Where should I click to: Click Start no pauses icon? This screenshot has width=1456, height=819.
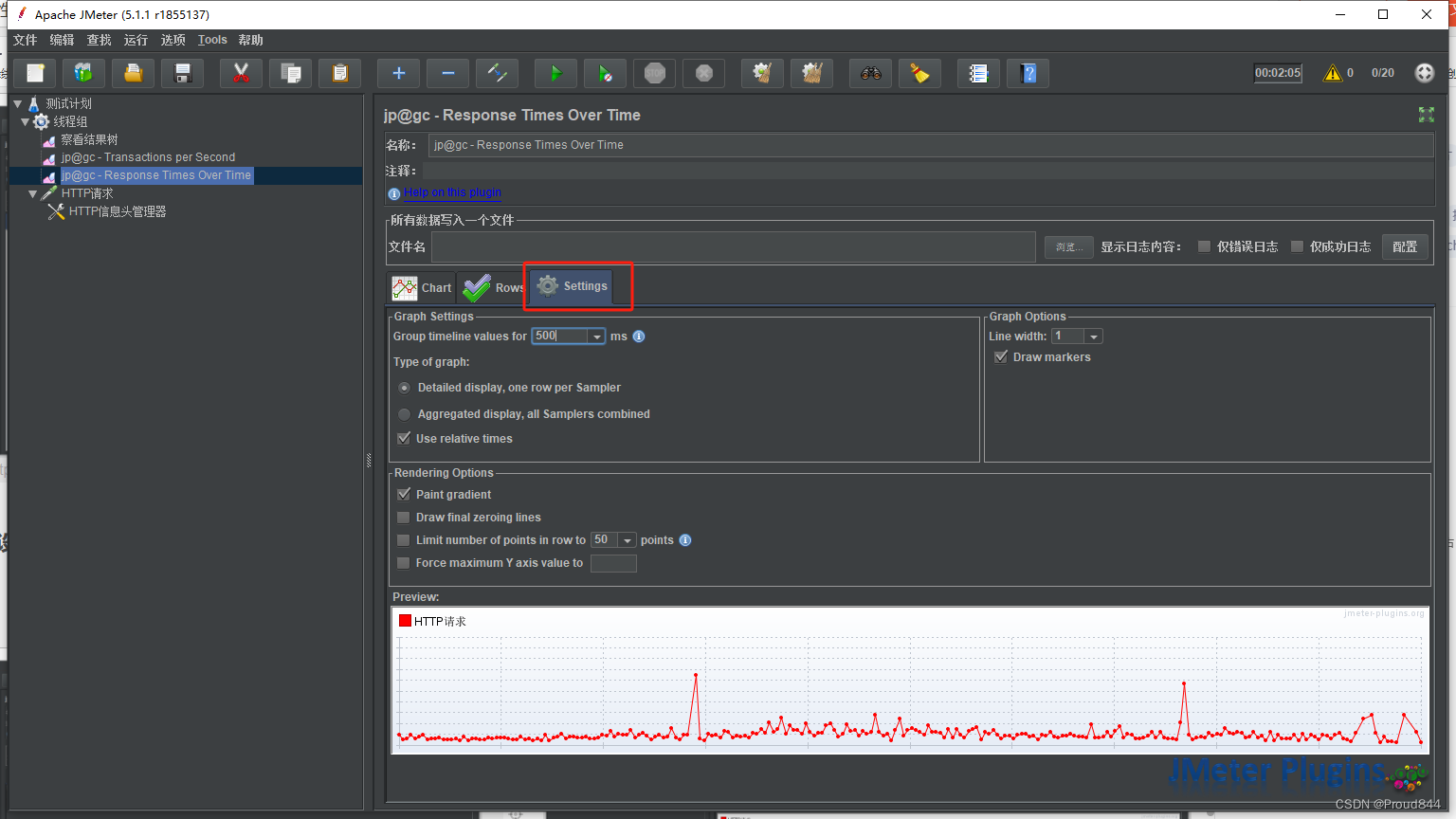click(606, 73)
